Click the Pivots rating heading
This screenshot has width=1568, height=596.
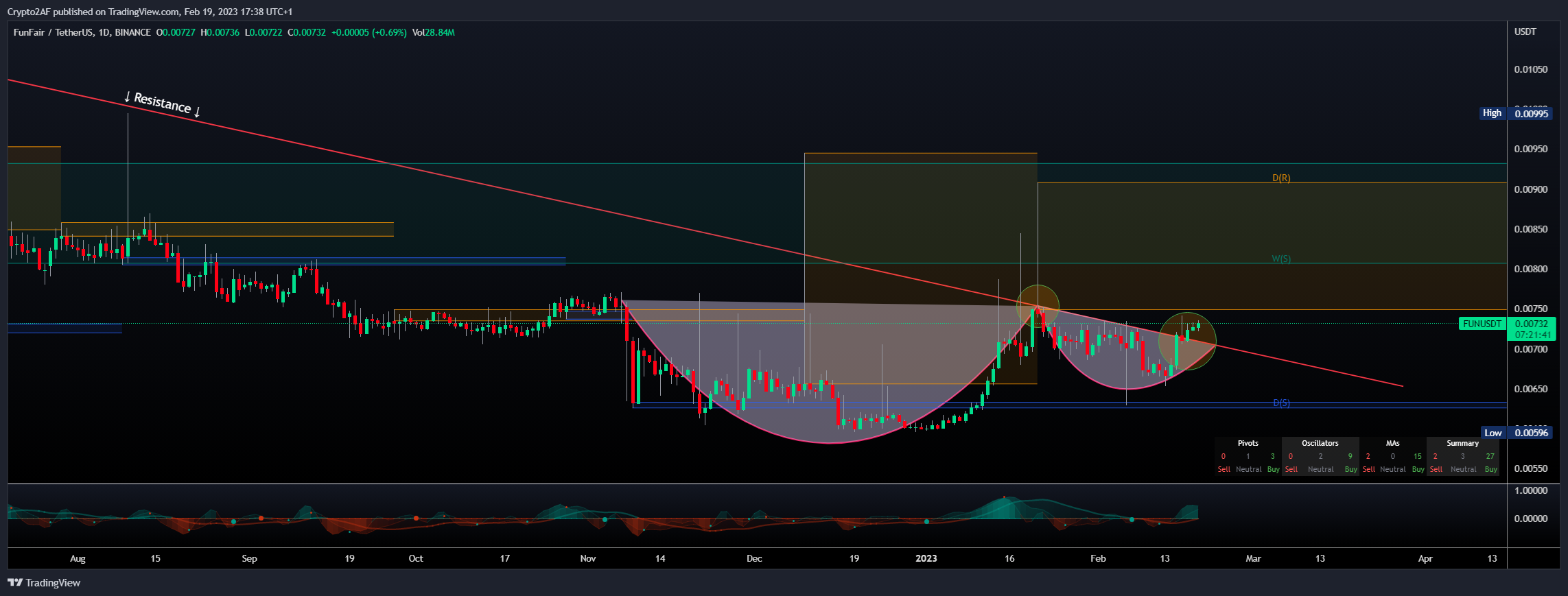[1248, 443]
